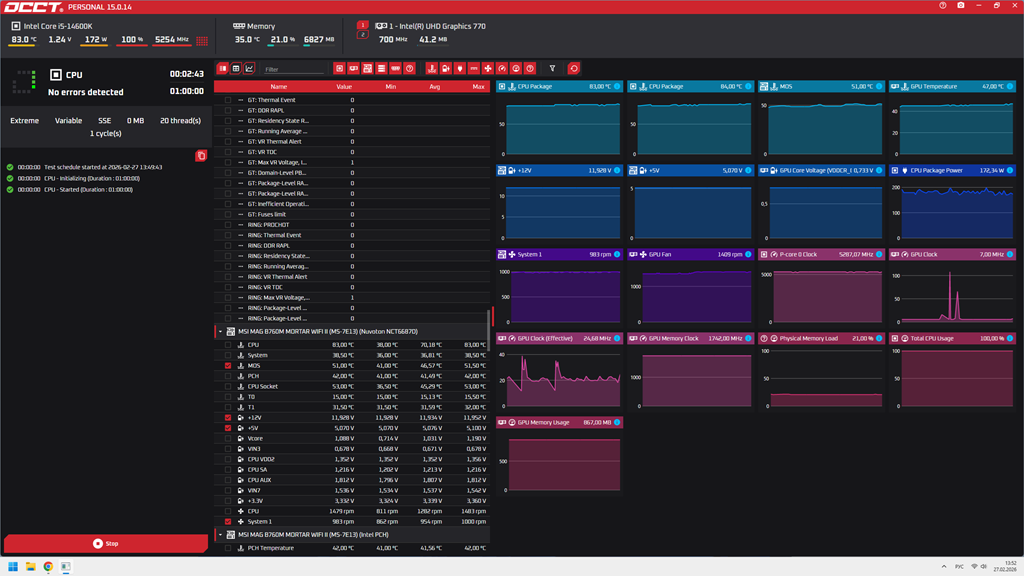Open the CPU core grid icon
Image resolution: width=1024 pixels, height=576 pixels.
202,40
